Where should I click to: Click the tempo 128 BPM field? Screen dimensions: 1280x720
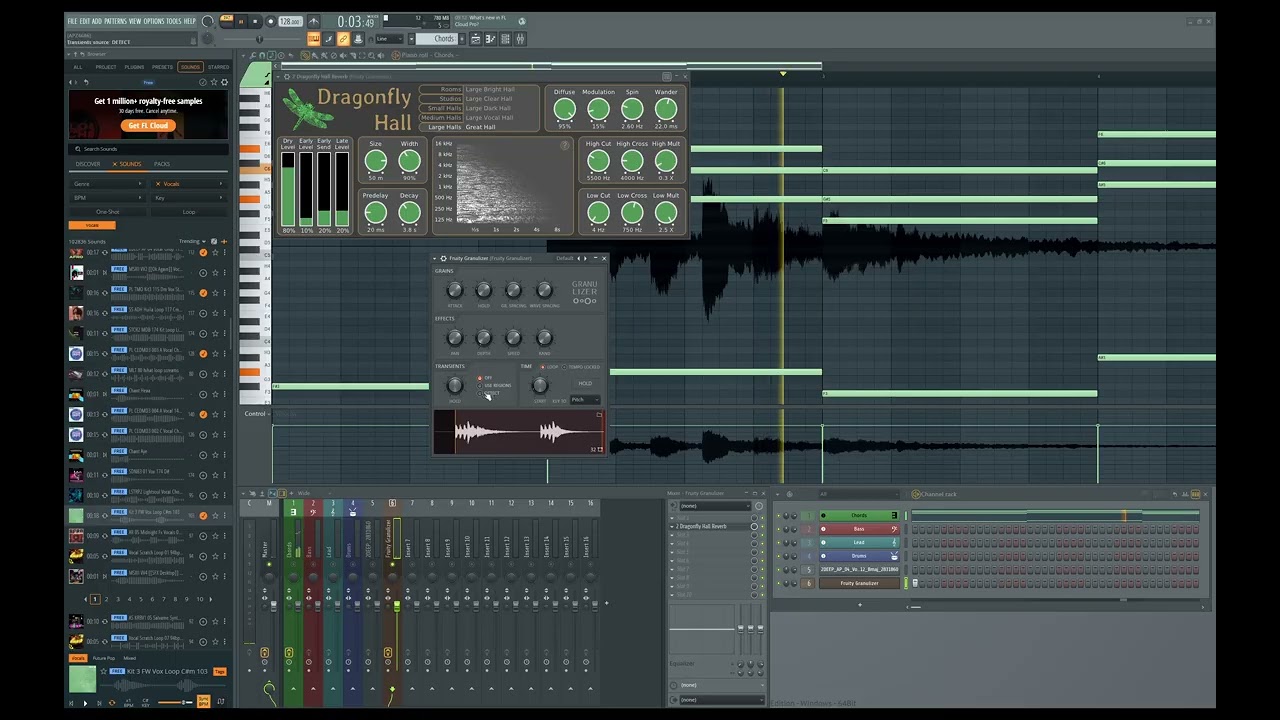point(290,21)
